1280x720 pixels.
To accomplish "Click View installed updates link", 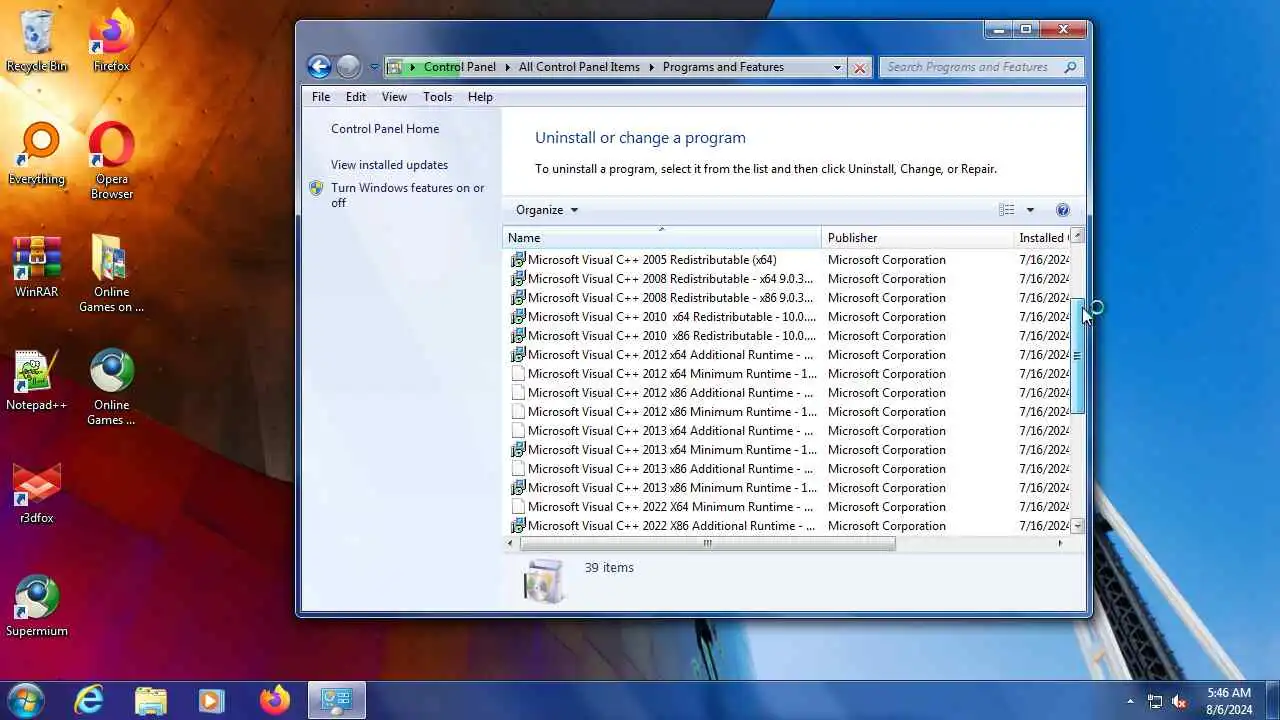I will (389, 165).
